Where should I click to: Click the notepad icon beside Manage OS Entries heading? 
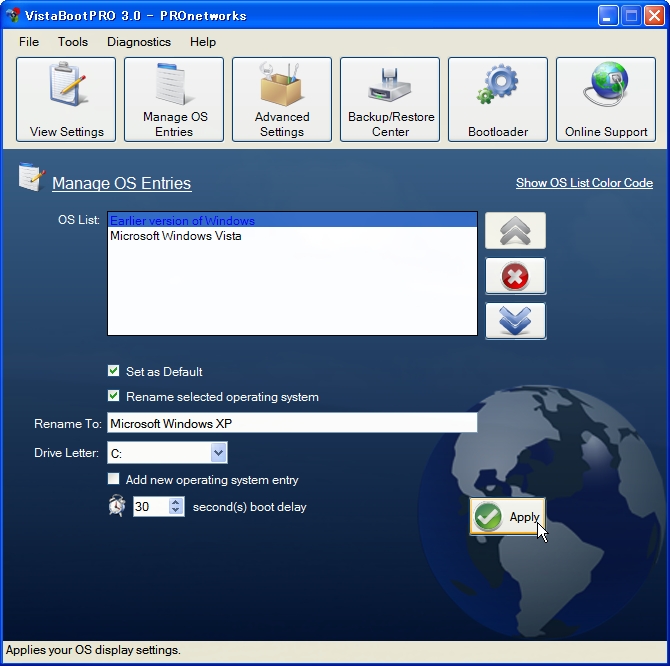[32, 176]
